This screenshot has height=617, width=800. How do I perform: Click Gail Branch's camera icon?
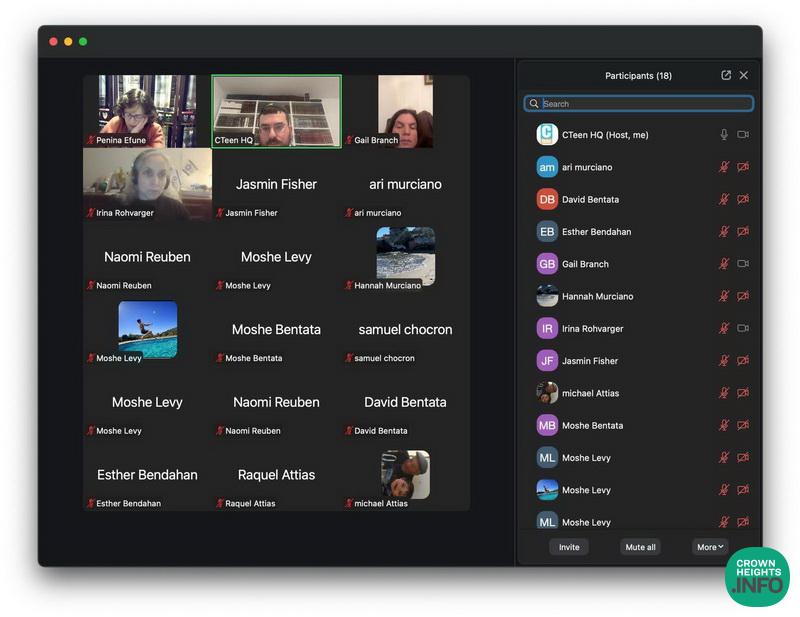[x=743, y=264]
